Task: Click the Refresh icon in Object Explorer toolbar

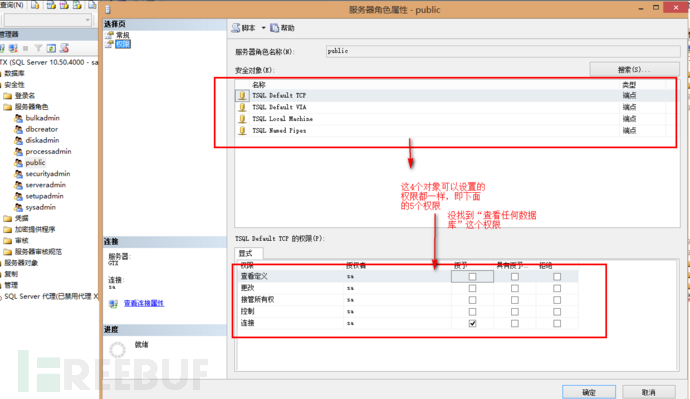Action: (51, 48)
